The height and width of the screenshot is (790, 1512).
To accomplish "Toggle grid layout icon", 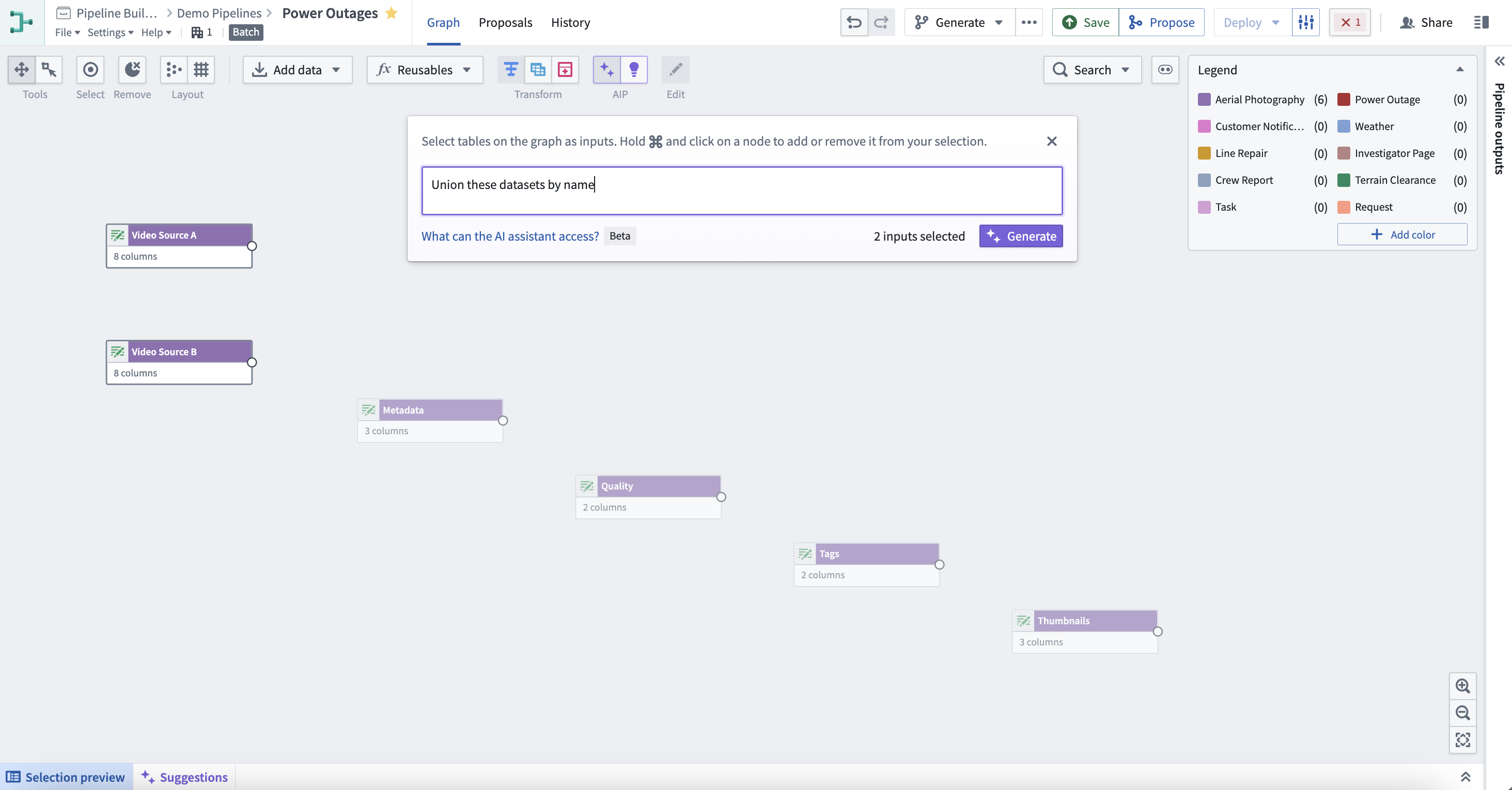I will tap(201, 70).
